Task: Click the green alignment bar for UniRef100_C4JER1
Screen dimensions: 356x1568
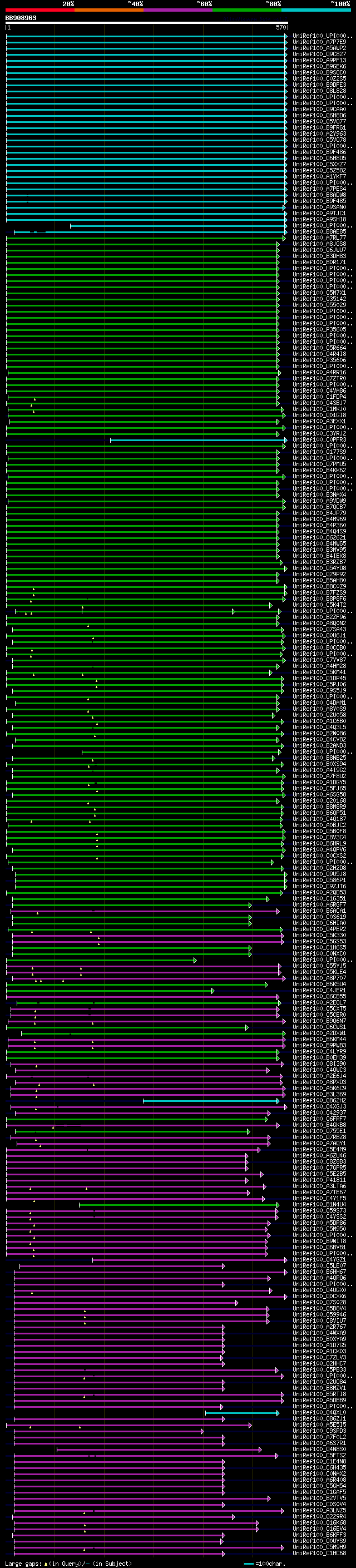Action: [x=110, y=991]
